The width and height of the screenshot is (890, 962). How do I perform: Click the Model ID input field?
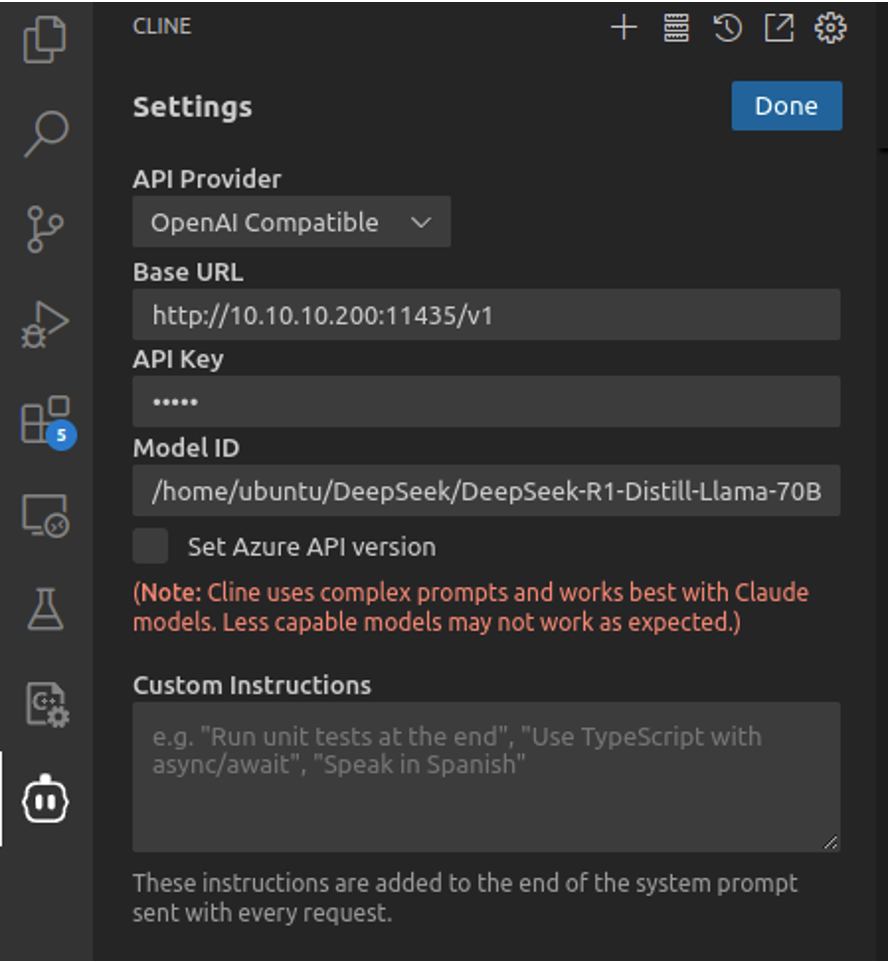coord(486,491)
